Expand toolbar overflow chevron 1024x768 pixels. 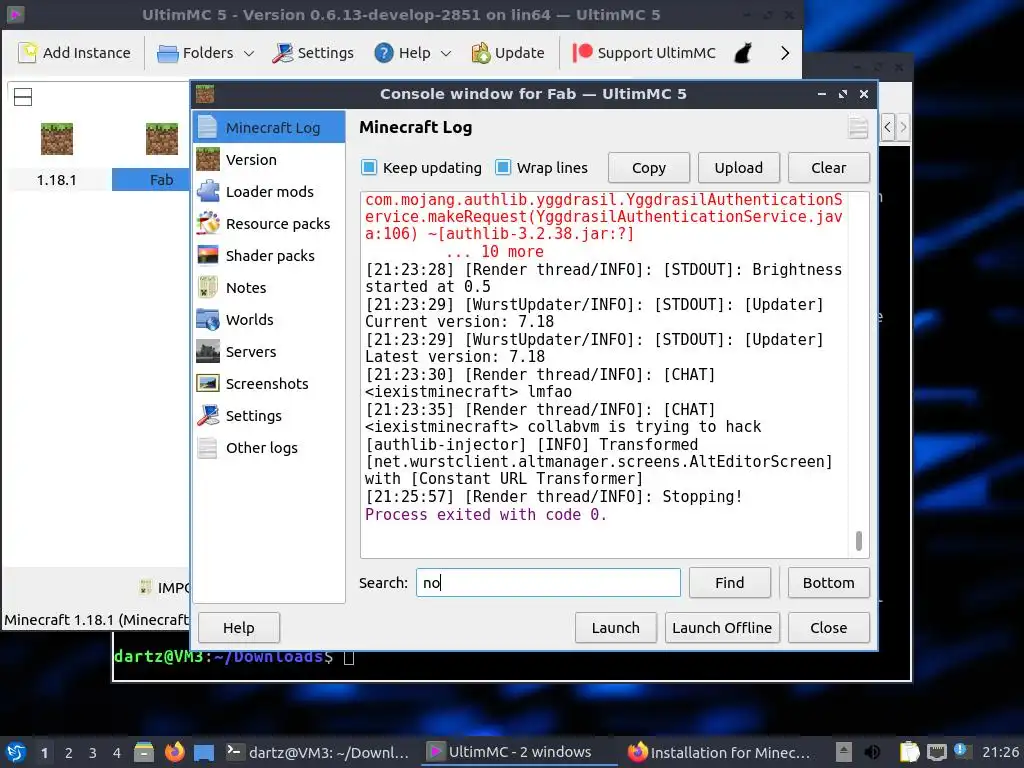tap(785, 53)
